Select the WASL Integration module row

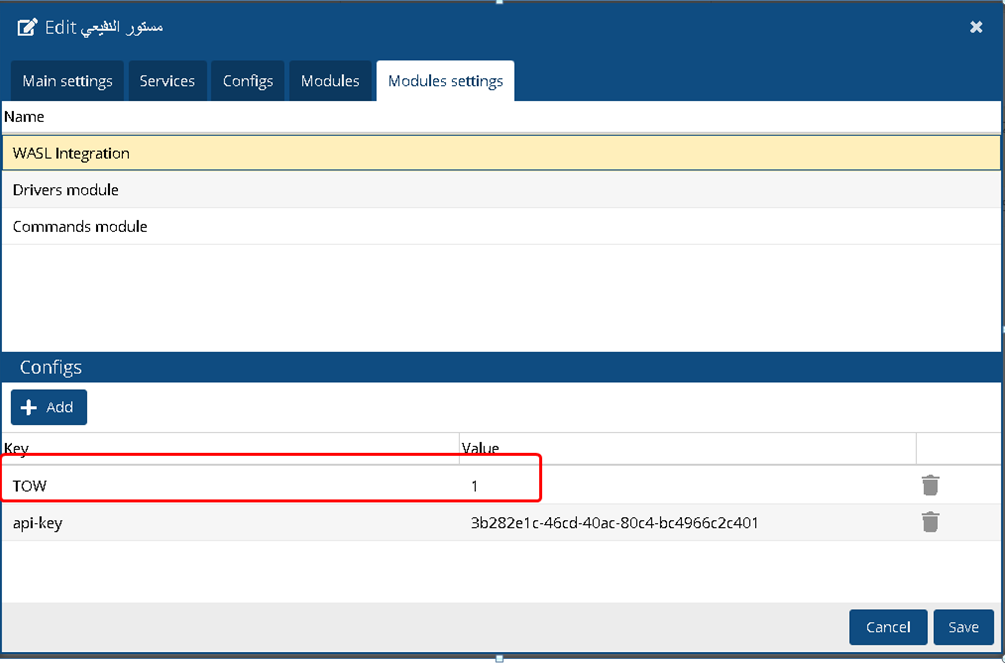click(500, 153)
